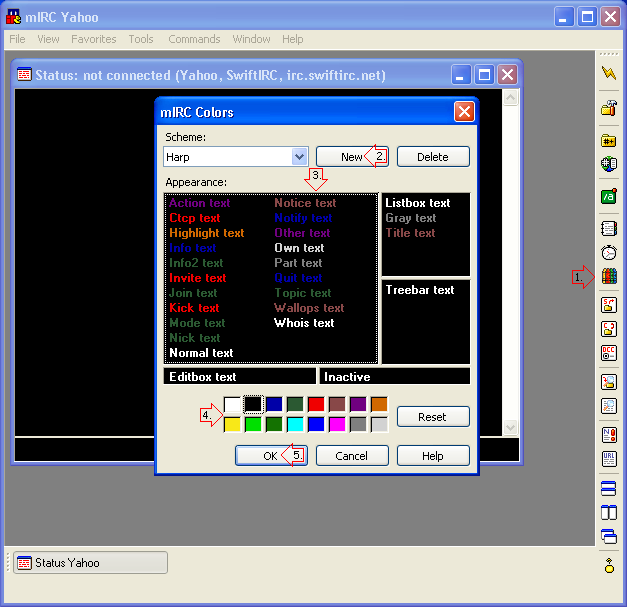Open the File menu
627x607 pixels.
[17, 39]
